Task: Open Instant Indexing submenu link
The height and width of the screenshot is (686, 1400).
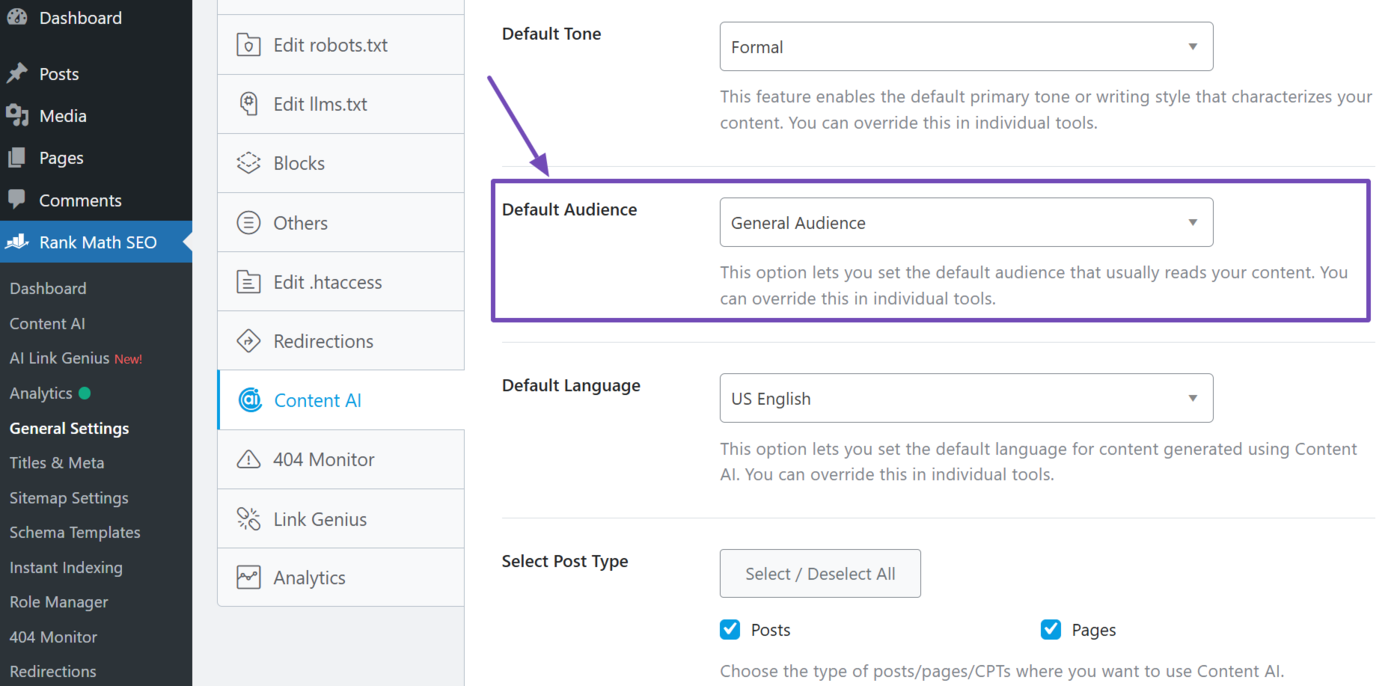Action: tap(66, 567)
